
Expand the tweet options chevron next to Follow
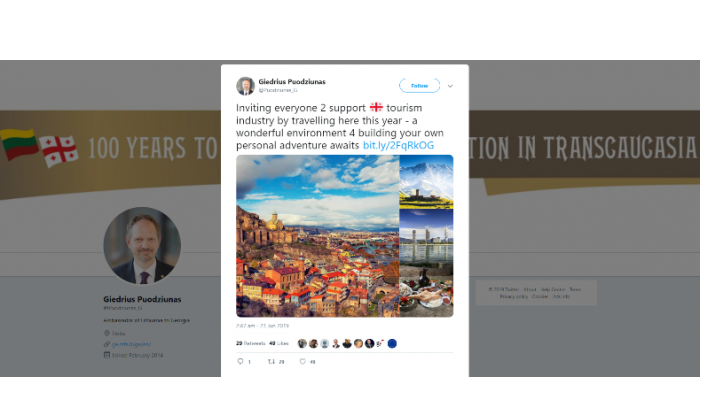[x=450, y=86]
